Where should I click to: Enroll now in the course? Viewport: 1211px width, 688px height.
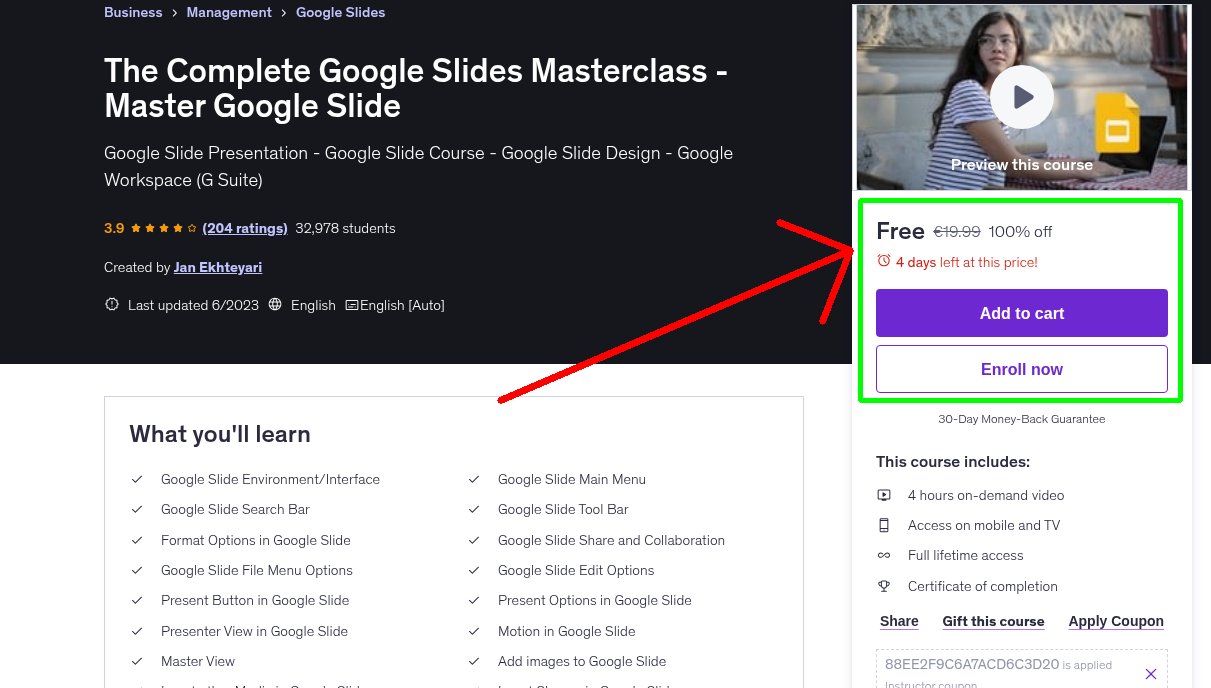(x=1021, y=369)
